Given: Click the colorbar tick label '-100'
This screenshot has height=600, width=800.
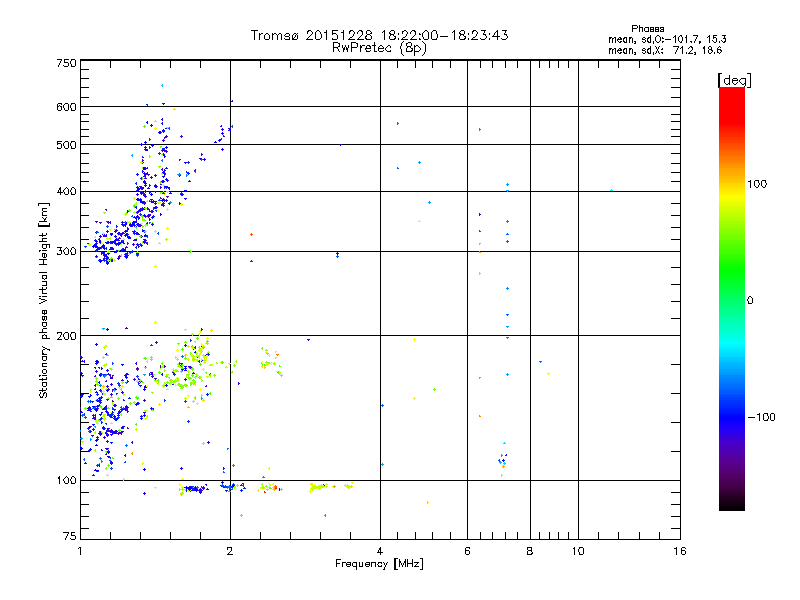Looking at the screenshot, I should [x=761, y=417].
